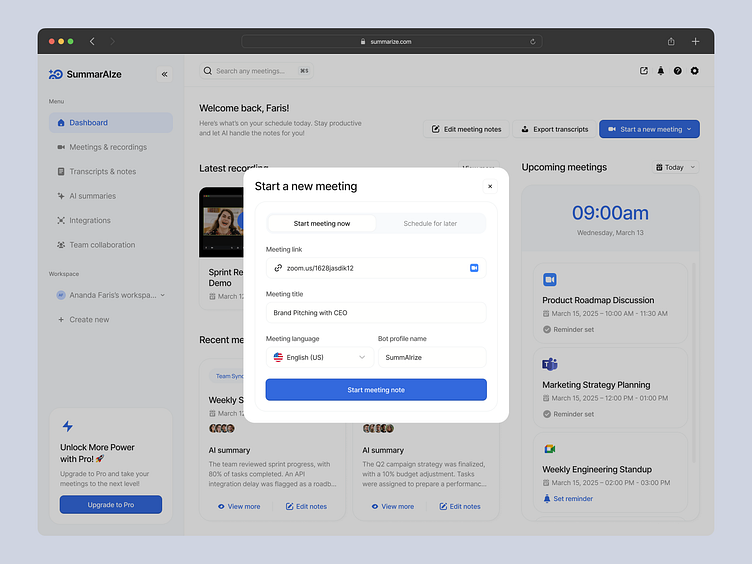Expand Ananda Faris's workspace selector
The image size is (752, 564).
(x=111, y=295)
